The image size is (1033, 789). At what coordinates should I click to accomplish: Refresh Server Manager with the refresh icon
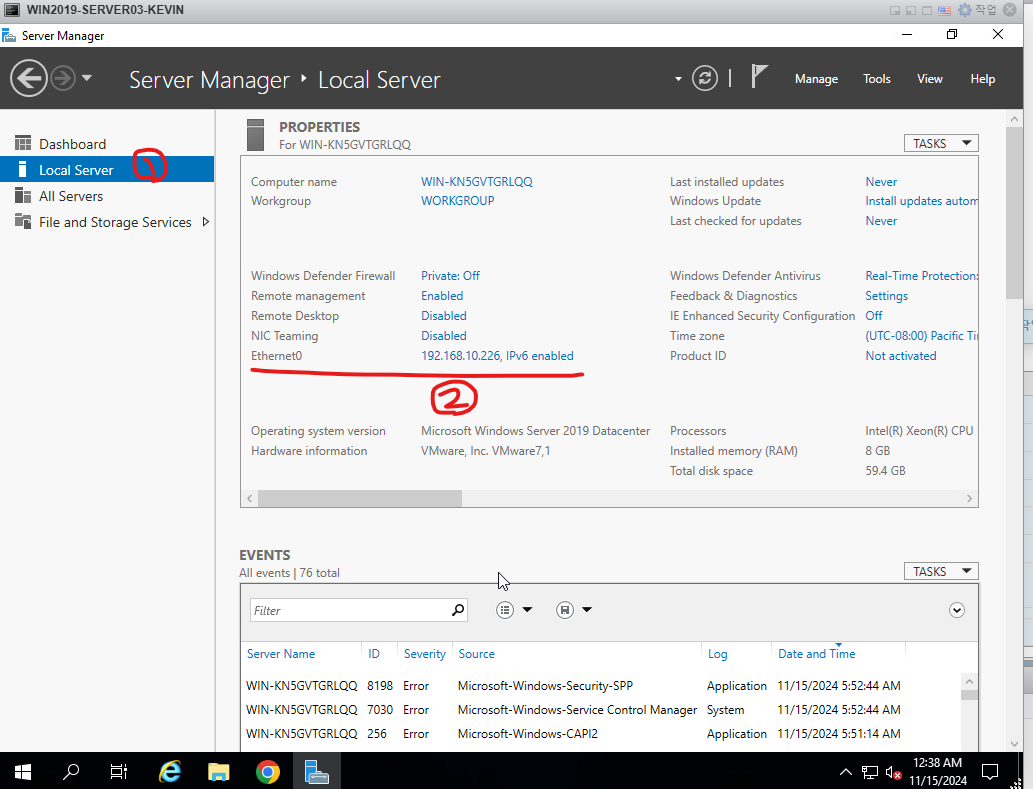pyautogui.click(x=704, y=78)
